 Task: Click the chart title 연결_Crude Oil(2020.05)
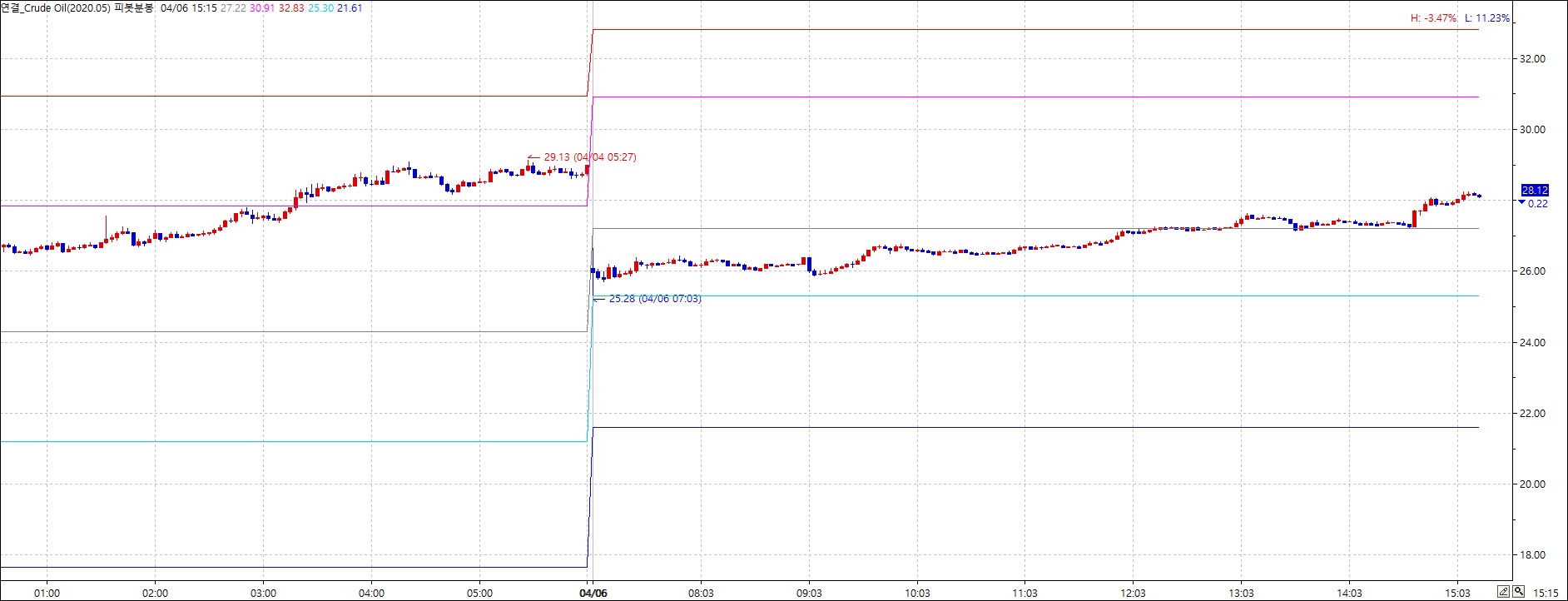point(56,8)
